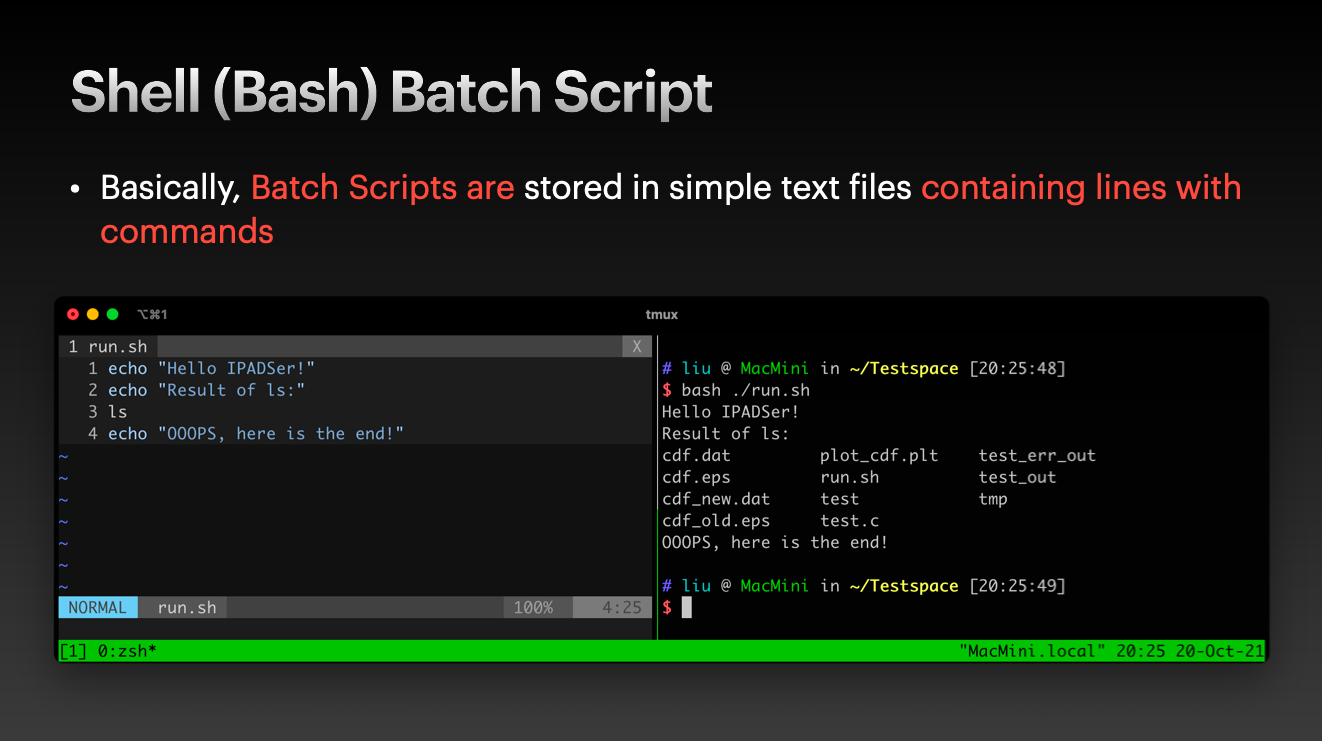Image resolution: width=1322 pixels, height=741 pixels.
Task: Click cdf.eps in ls output
Action: pos(696,477)
